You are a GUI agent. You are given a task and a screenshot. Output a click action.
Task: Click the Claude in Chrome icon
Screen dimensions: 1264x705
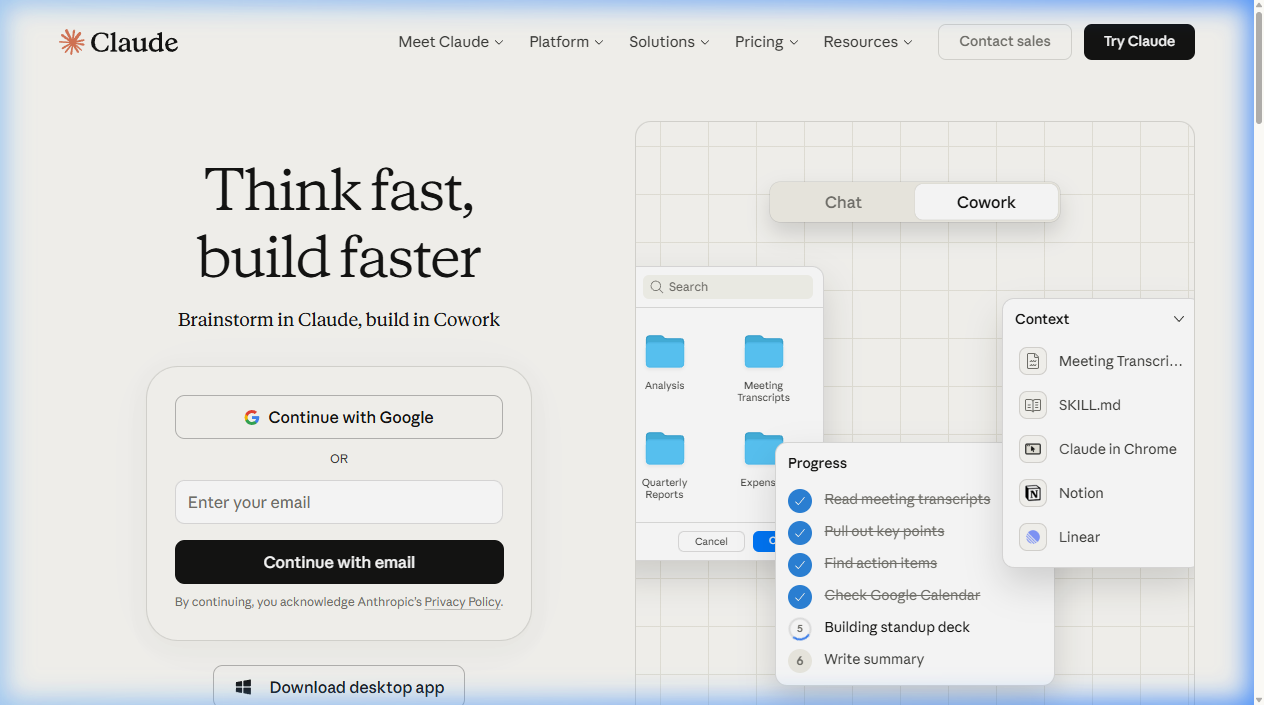(x=1033, y=449)
